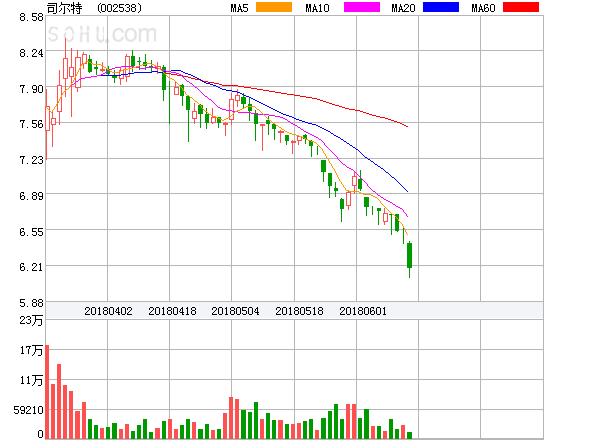
Task: Click the MA60 legend label
Action: click(483, 8)
